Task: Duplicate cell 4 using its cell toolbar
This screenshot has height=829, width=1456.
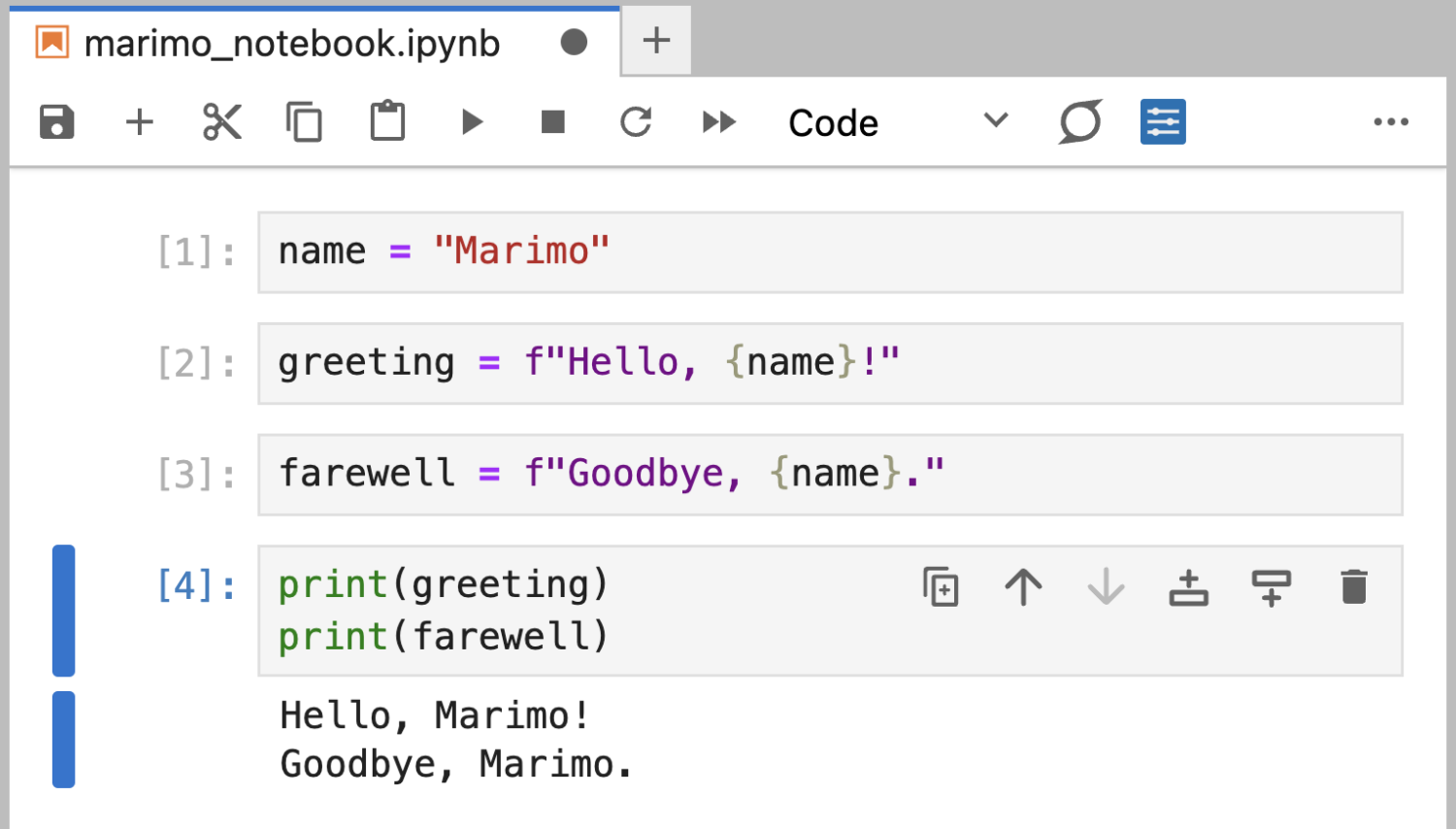Action: pos(941,587)
